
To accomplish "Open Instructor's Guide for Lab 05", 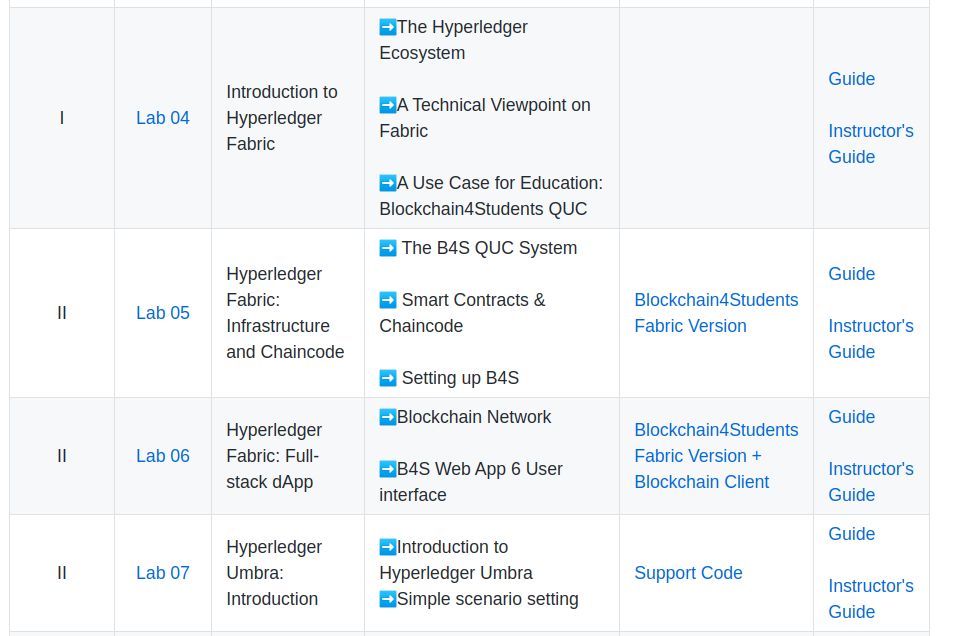I will click(871, 339).
